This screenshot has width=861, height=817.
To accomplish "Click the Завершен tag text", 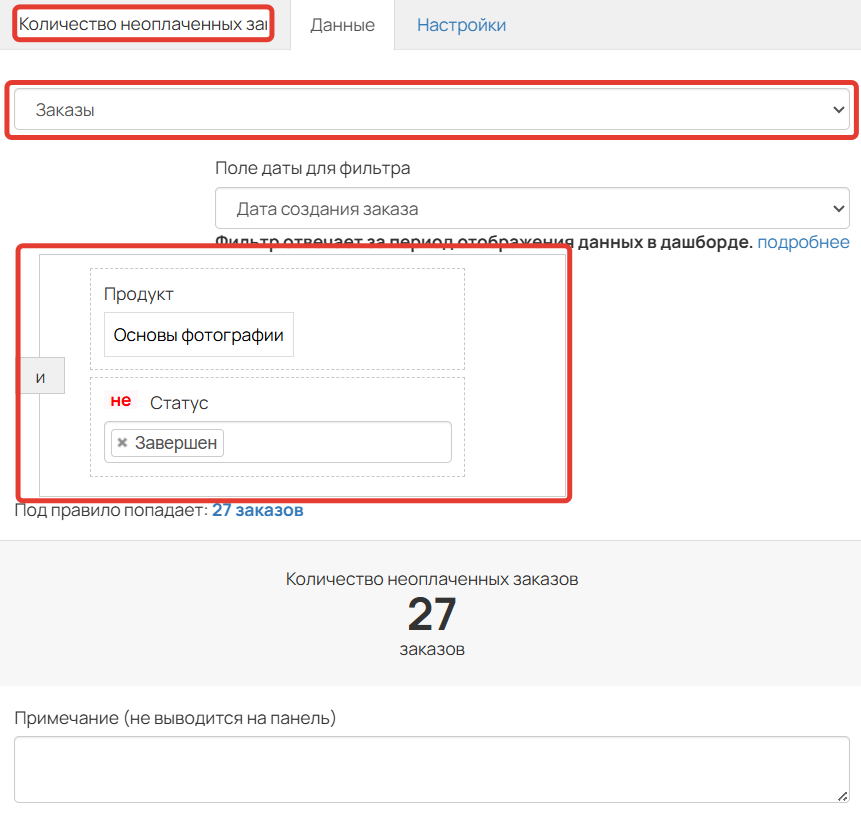I will pos(176,443).
